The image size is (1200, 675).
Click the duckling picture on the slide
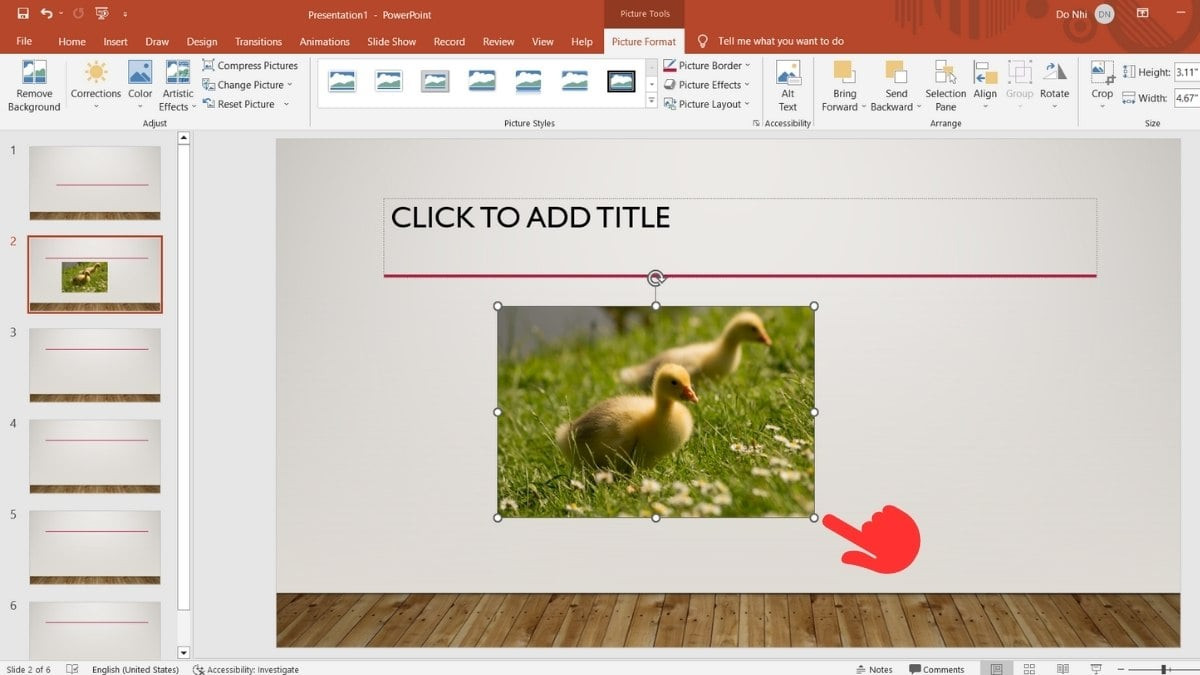point(656,412)
